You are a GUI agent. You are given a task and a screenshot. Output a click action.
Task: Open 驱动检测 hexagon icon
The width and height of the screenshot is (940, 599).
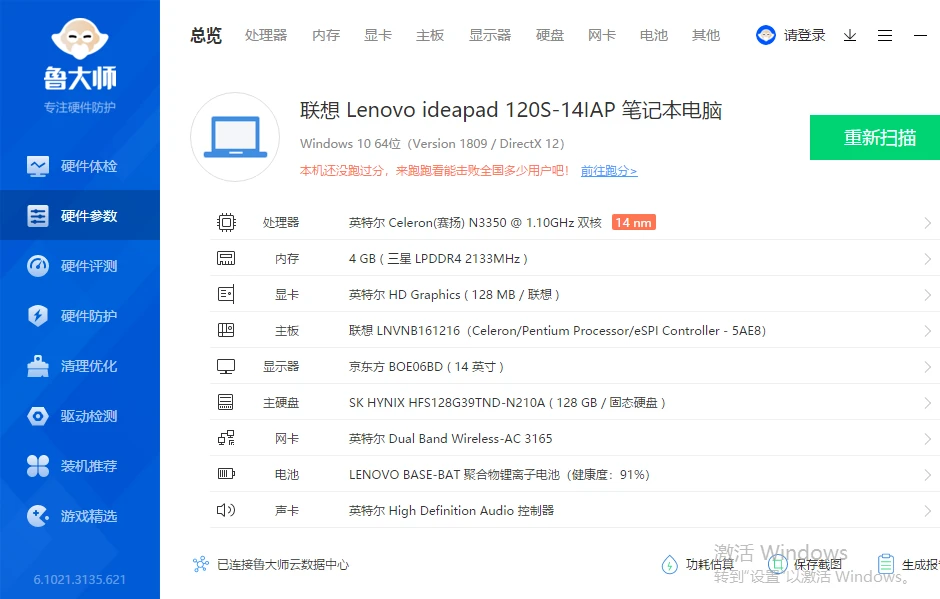[38, 416]
